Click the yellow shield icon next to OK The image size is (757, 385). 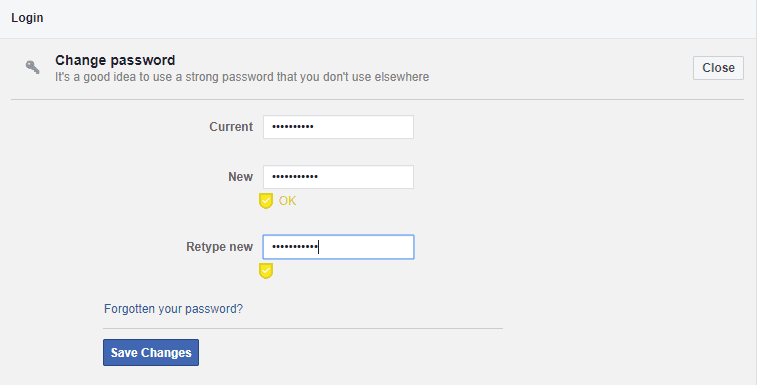click(x=266, y=200)
